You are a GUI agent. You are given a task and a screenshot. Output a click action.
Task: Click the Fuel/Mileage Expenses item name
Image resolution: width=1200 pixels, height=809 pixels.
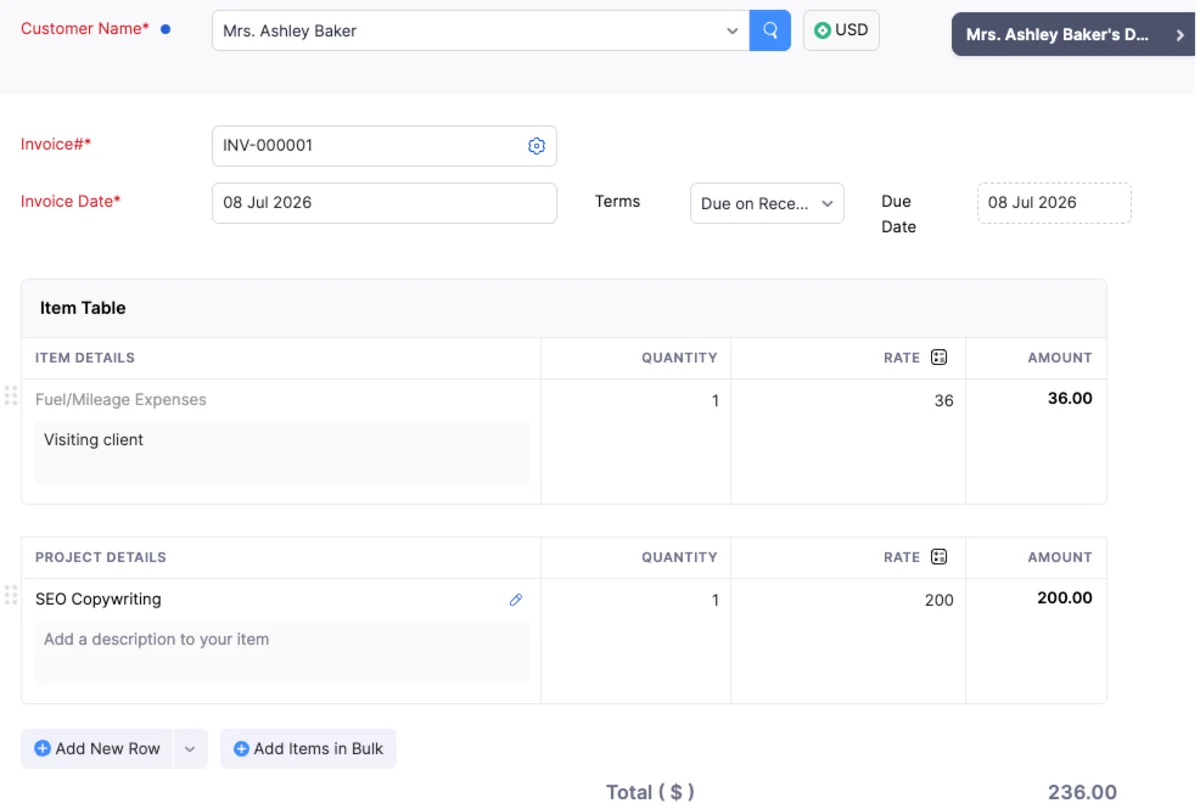coord(121,400)
